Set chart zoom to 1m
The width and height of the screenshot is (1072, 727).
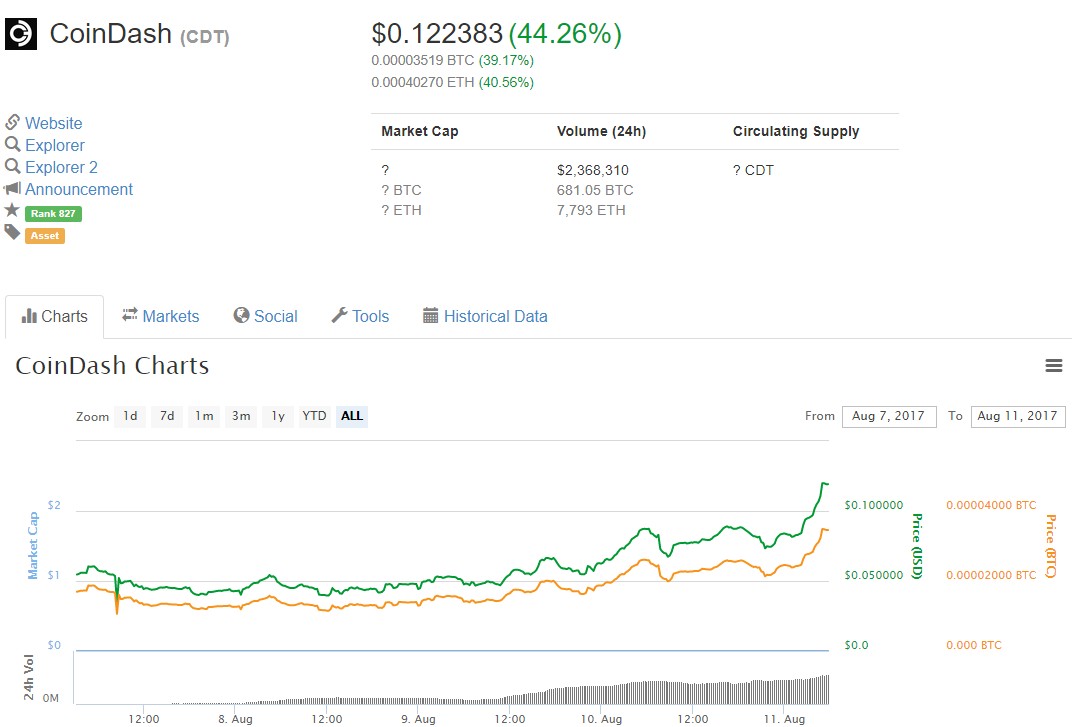204,416
